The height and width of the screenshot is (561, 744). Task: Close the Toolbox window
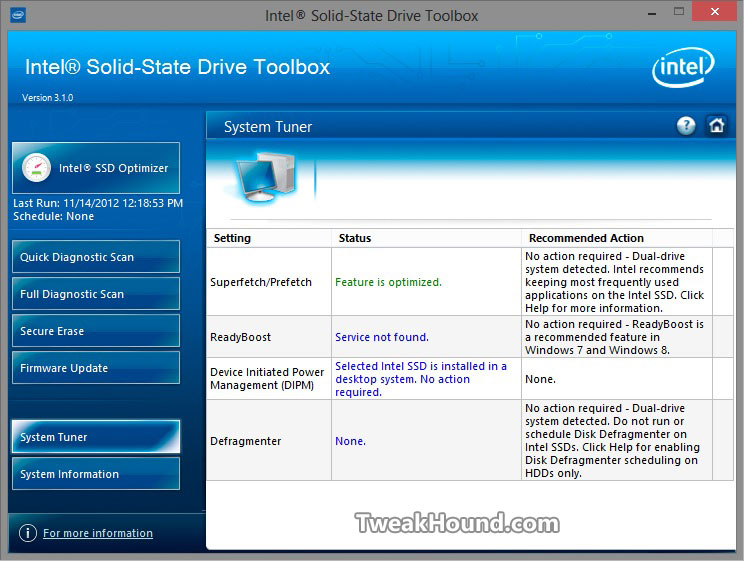(x=715, y=11)
